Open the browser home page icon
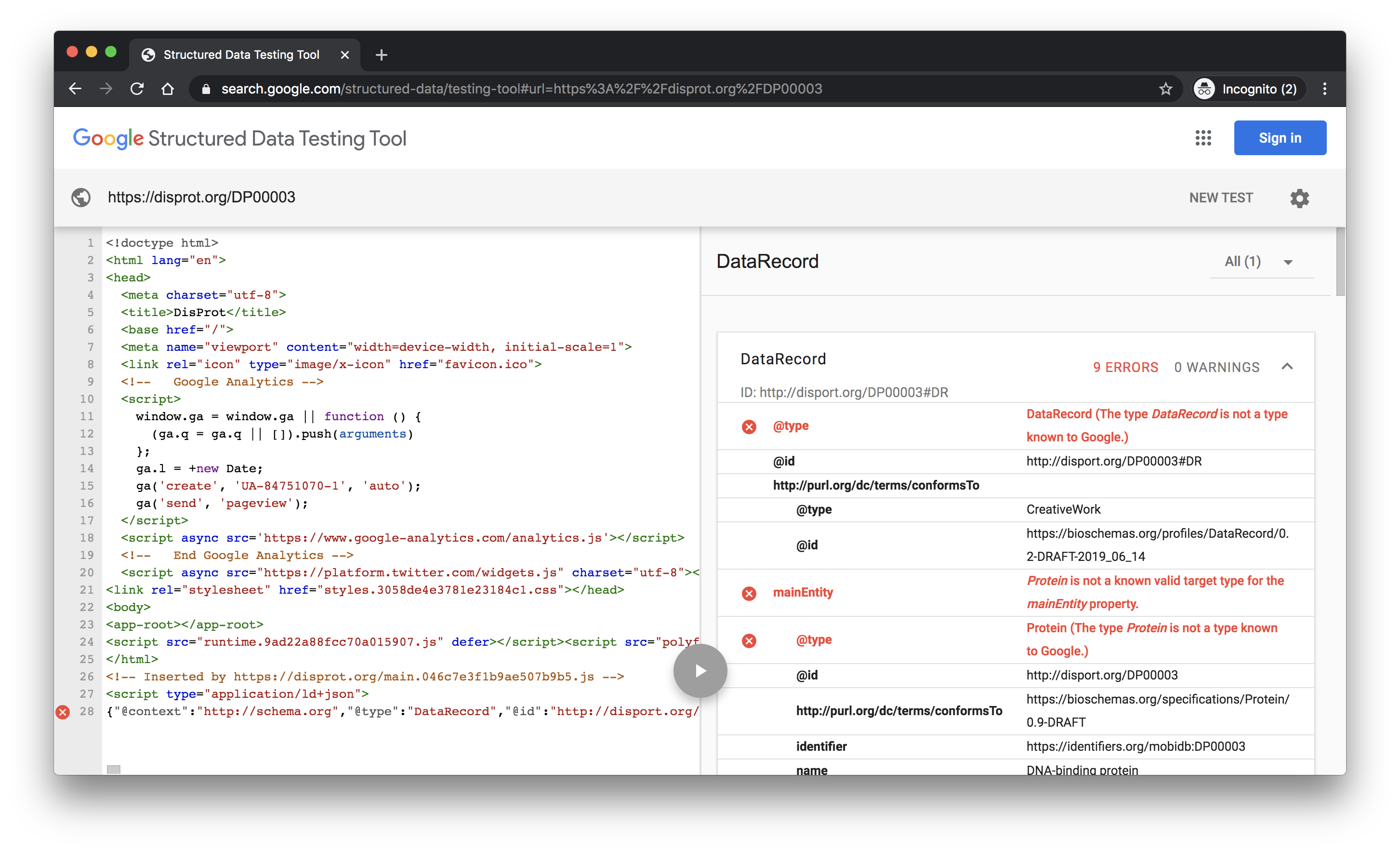1400x852 pixels. [167, 89]
